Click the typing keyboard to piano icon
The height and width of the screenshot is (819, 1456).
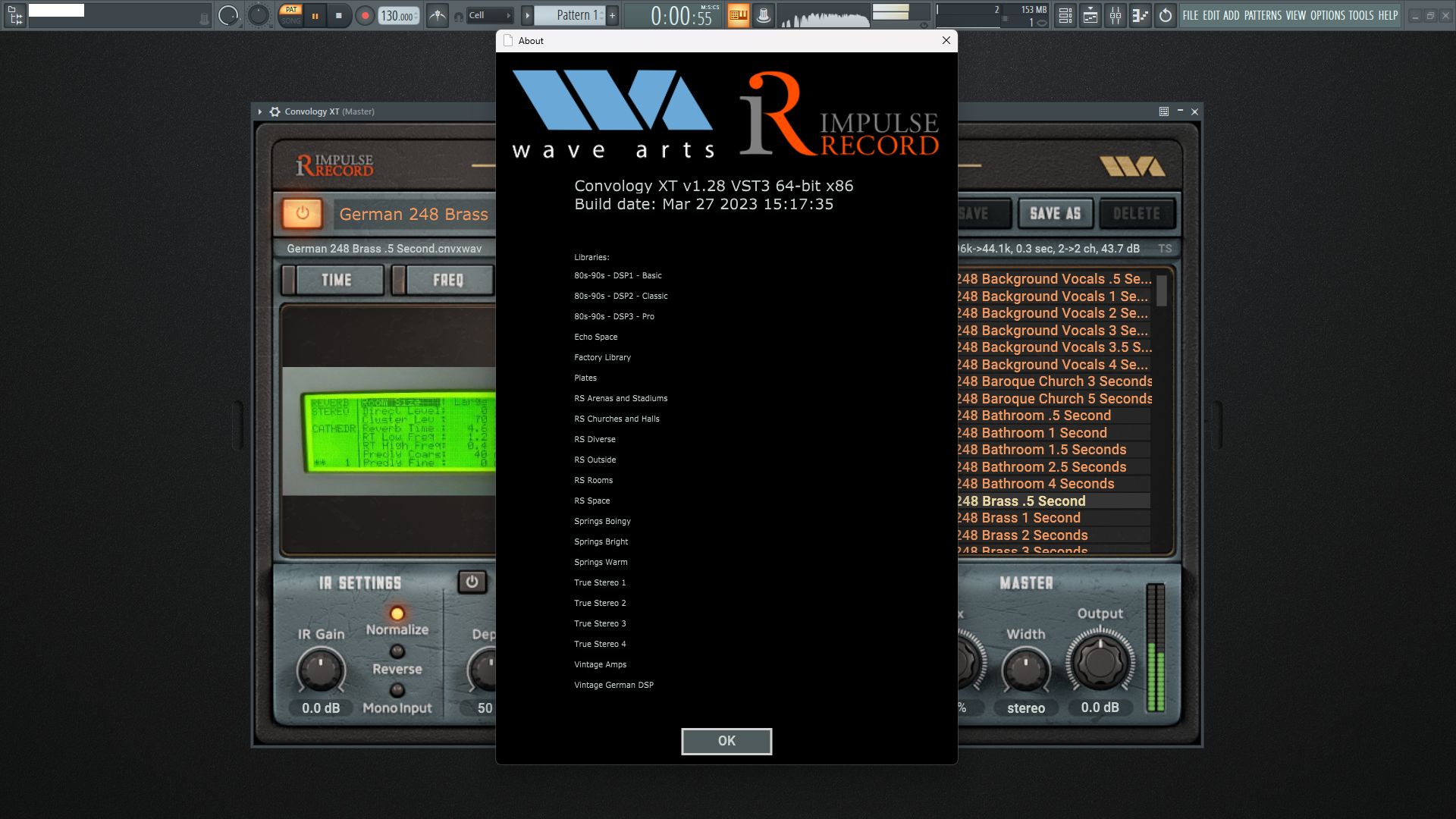pyautogui.click(x=738, y=15)
